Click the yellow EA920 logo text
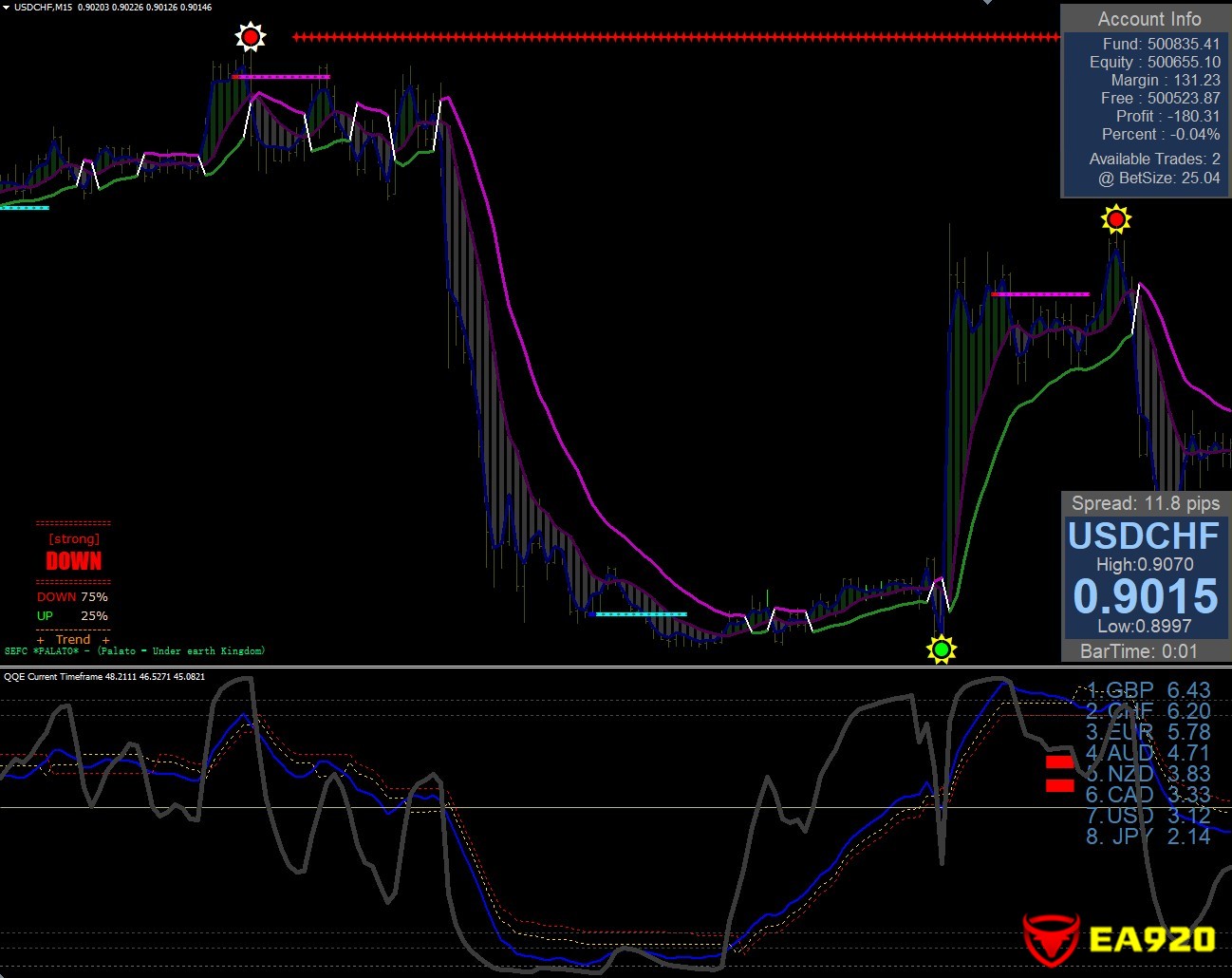This screenshot has height=978, width=1232. tap(1151, 939)
